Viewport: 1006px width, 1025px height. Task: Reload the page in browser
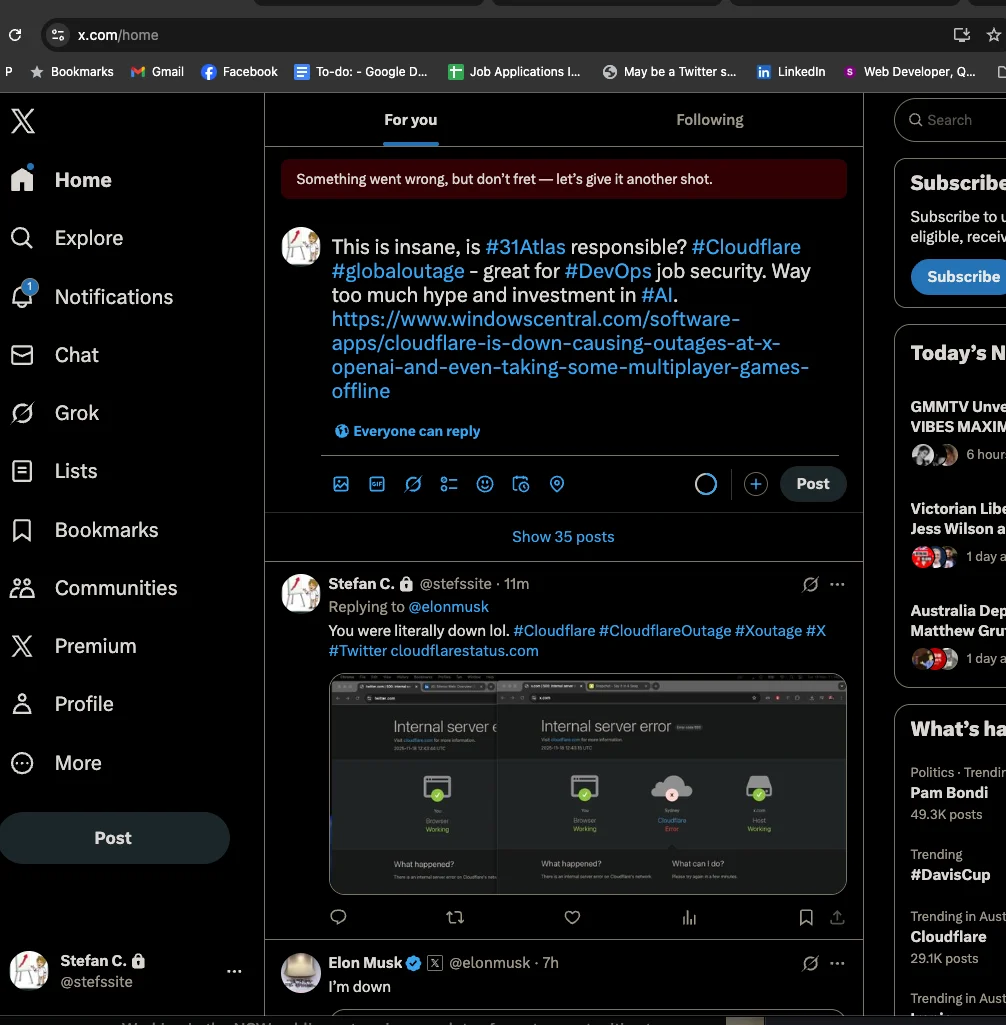point(15,35)
